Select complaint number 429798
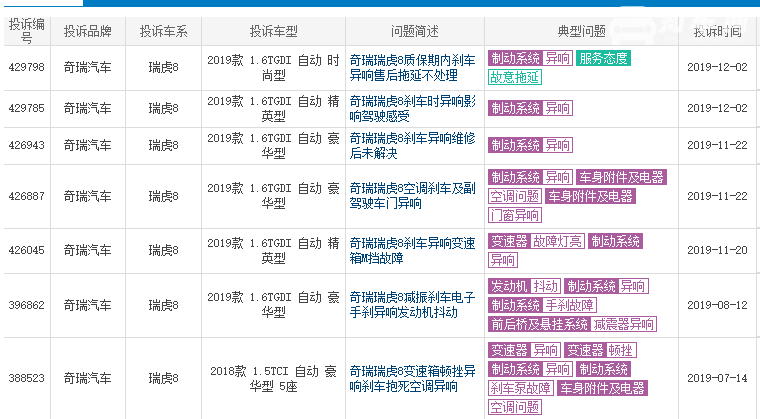Image resolution: width=760 pixels, height=419 pixels. tap(27, 67)
